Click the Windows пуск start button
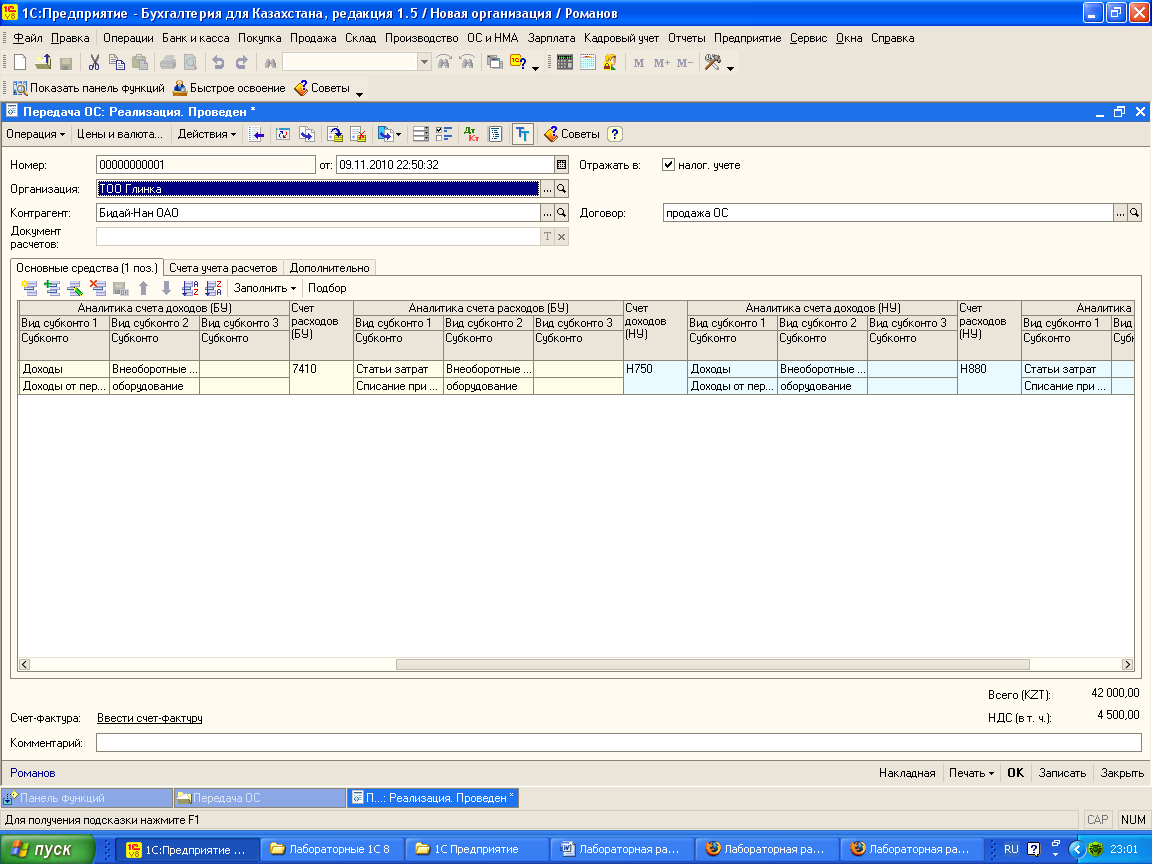Viewport: 1152px width, 864px height. point(48,849)
